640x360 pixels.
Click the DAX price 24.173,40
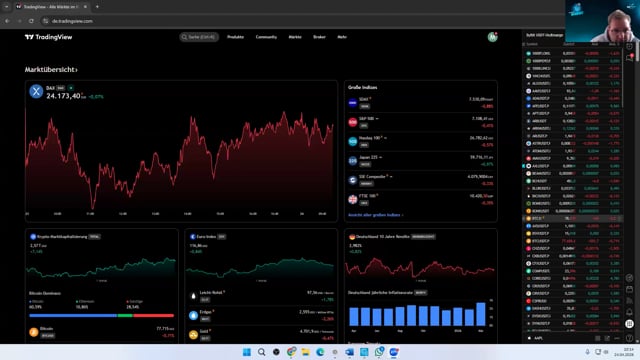pos(63,96)
